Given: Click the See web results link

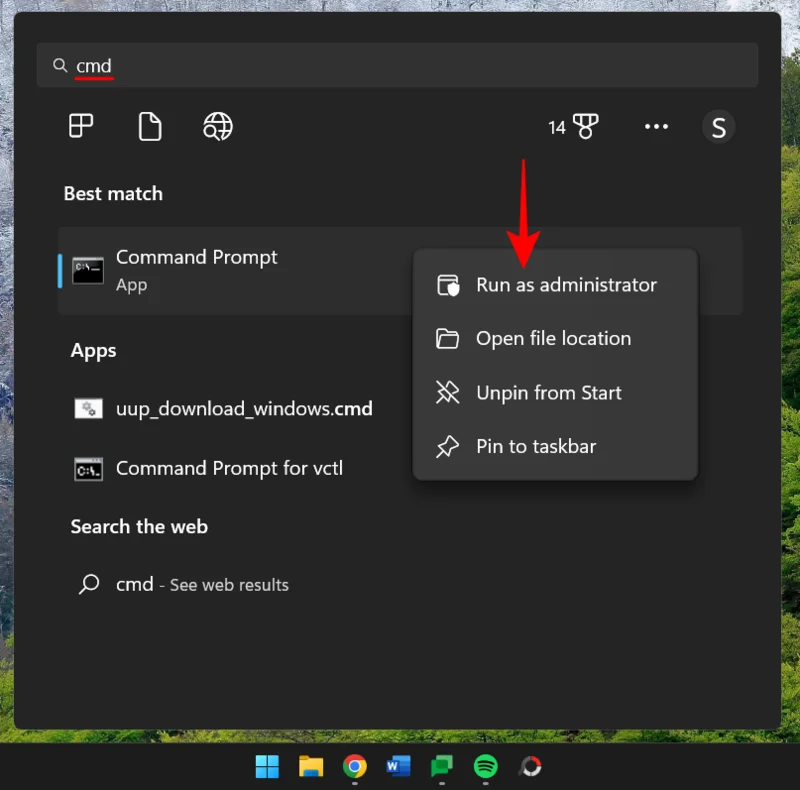Looking at the screenshot, I should click(228, 584).
